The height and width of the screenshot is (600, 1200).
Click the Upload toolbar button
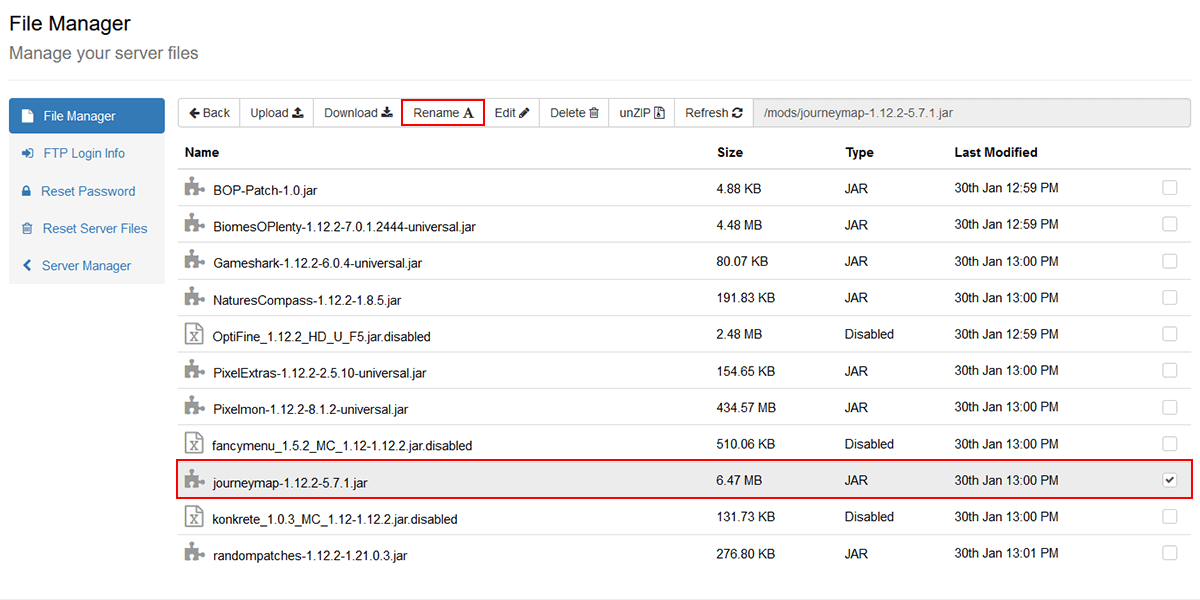pos(277,113)
